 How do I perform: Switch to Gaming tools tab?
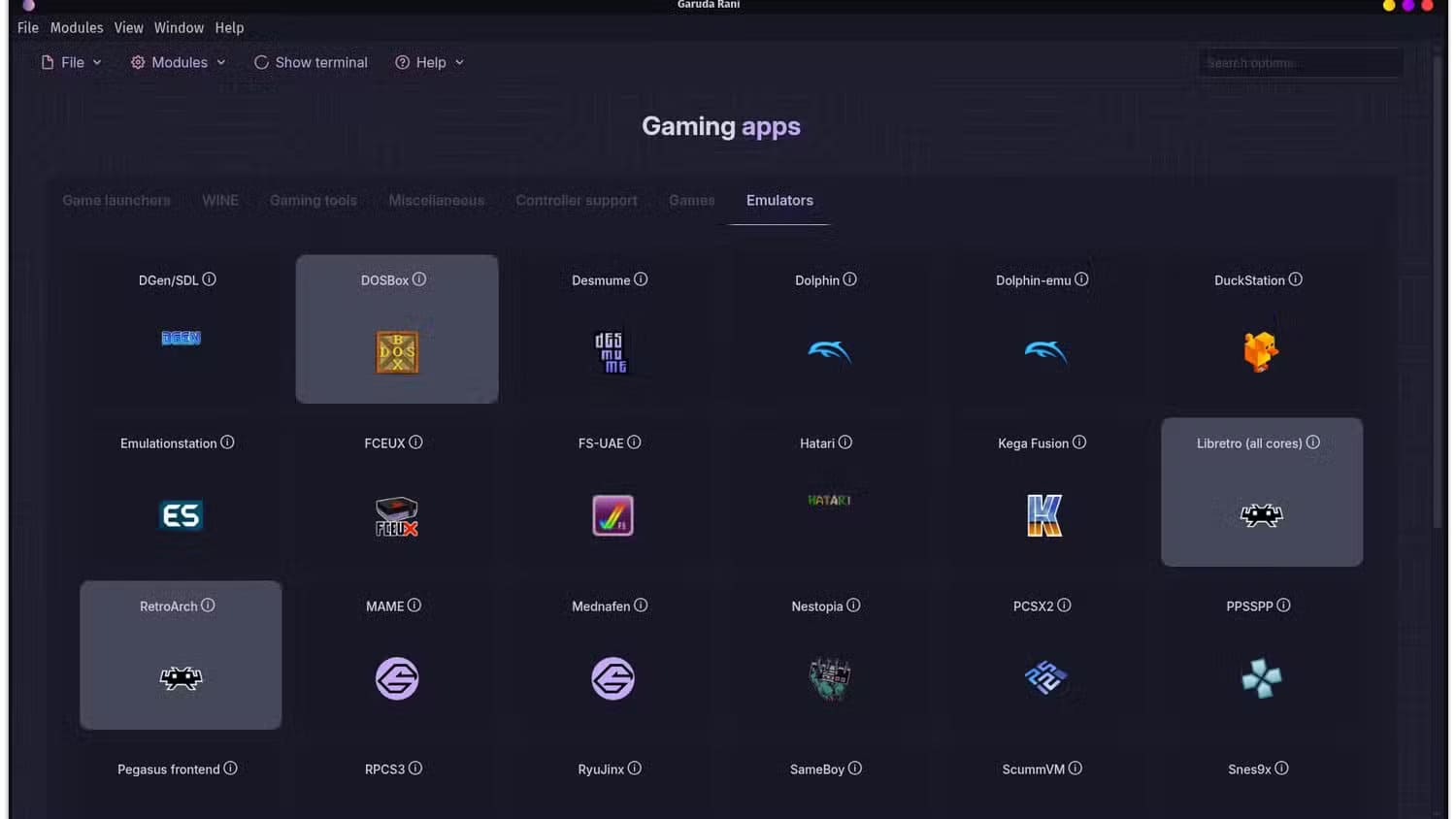coord(314,200)
